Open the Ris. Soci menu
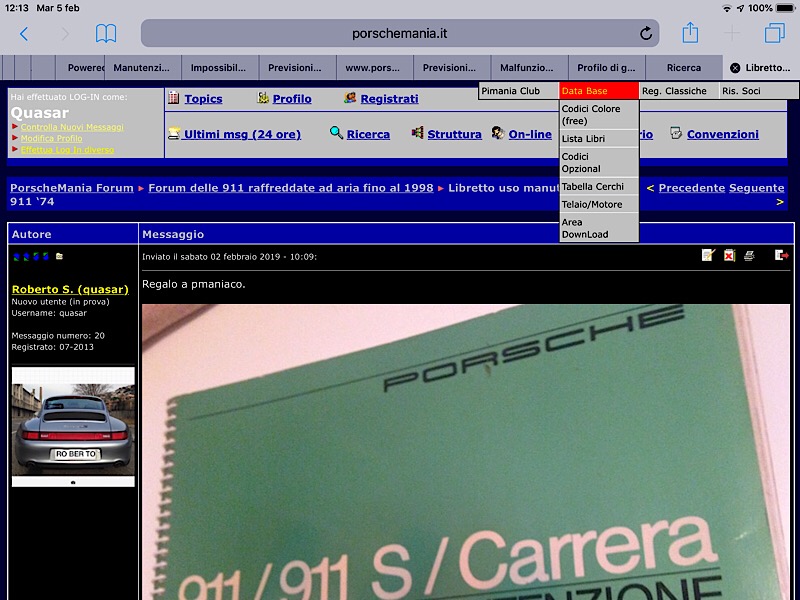800x600 pixels. point(759,91)
